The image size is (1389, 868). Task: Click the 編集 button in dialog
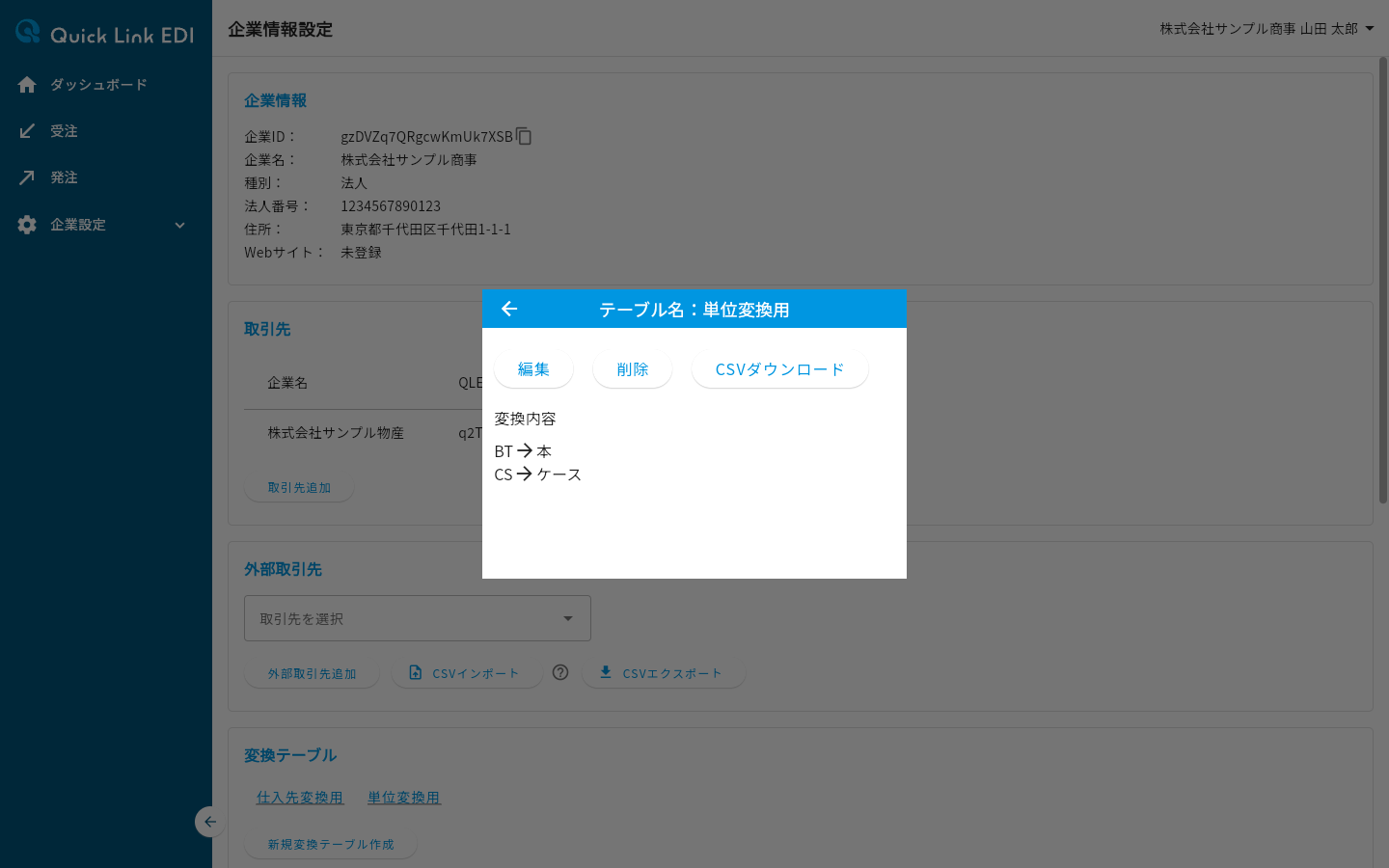point(533,369)
